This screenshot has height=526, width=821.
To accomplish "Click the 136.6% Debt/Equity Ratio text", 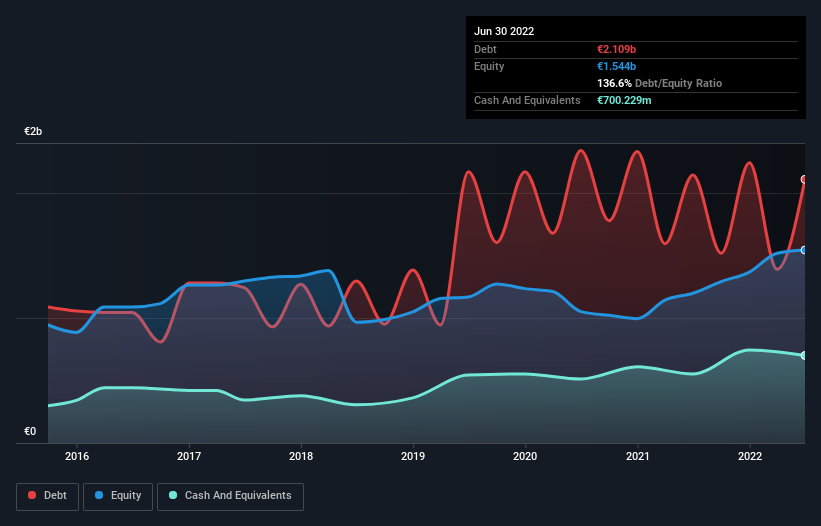I will pyautogui.click(x=659, y=83).
